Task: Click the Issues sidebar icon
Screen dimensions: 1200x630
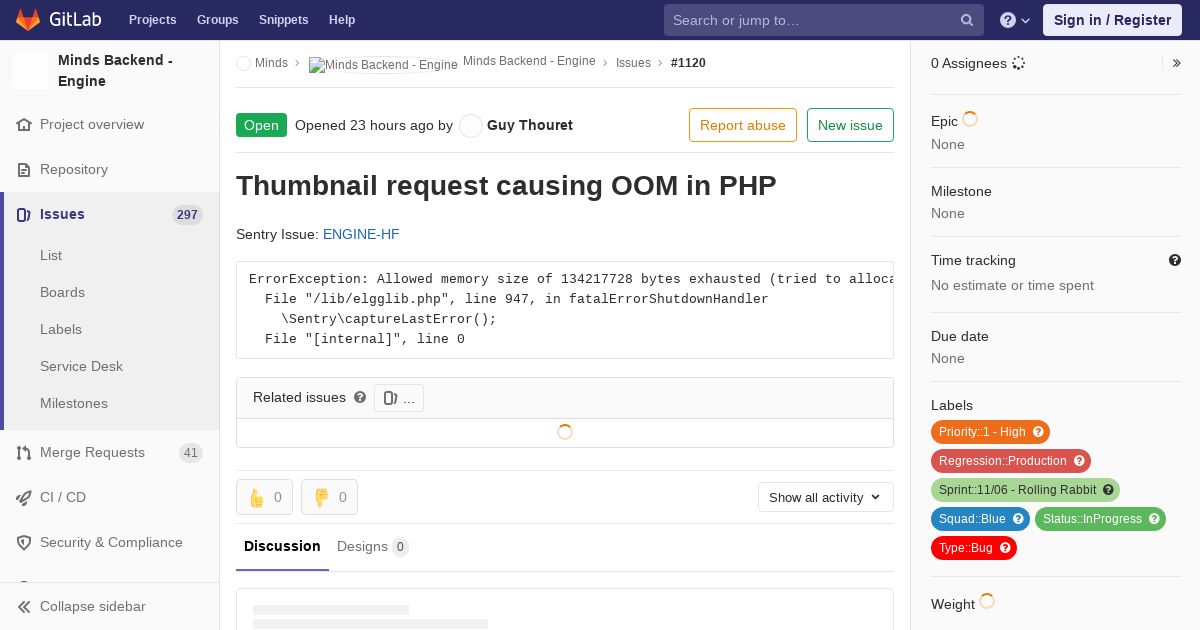Action: coord(24,215)
